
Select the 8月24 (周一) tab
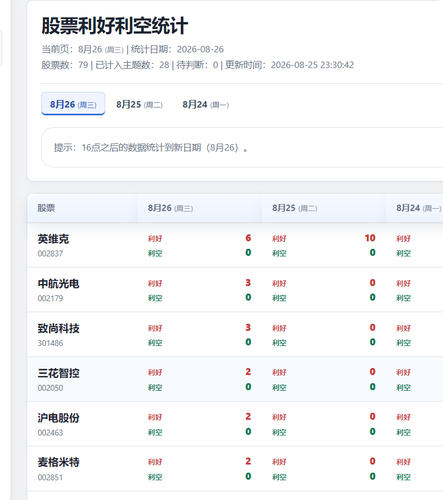pyautogui.click(x=206, y=105)
